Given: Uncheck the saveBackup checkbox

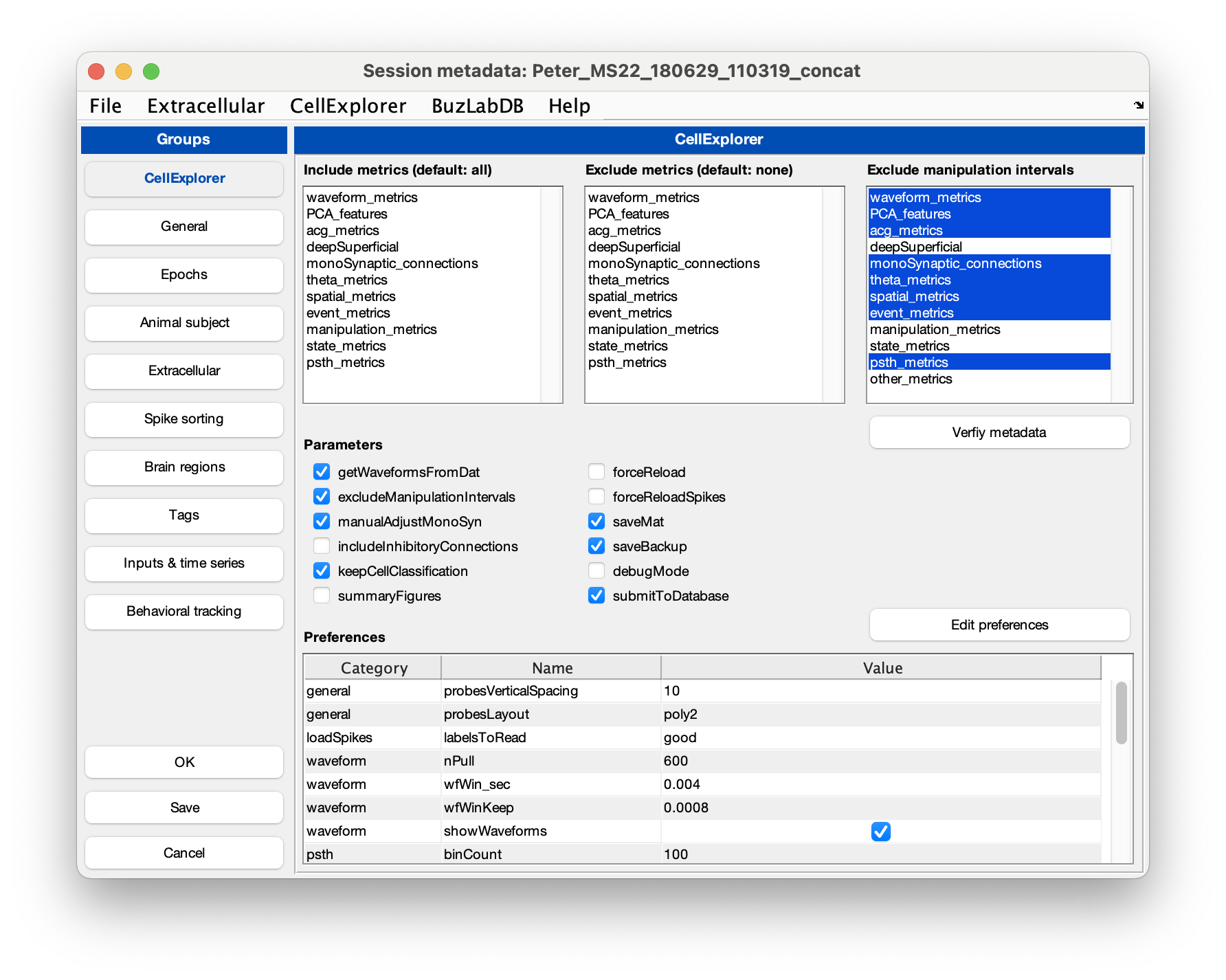Looking at the screenshot, I should [x=597, y=546].
